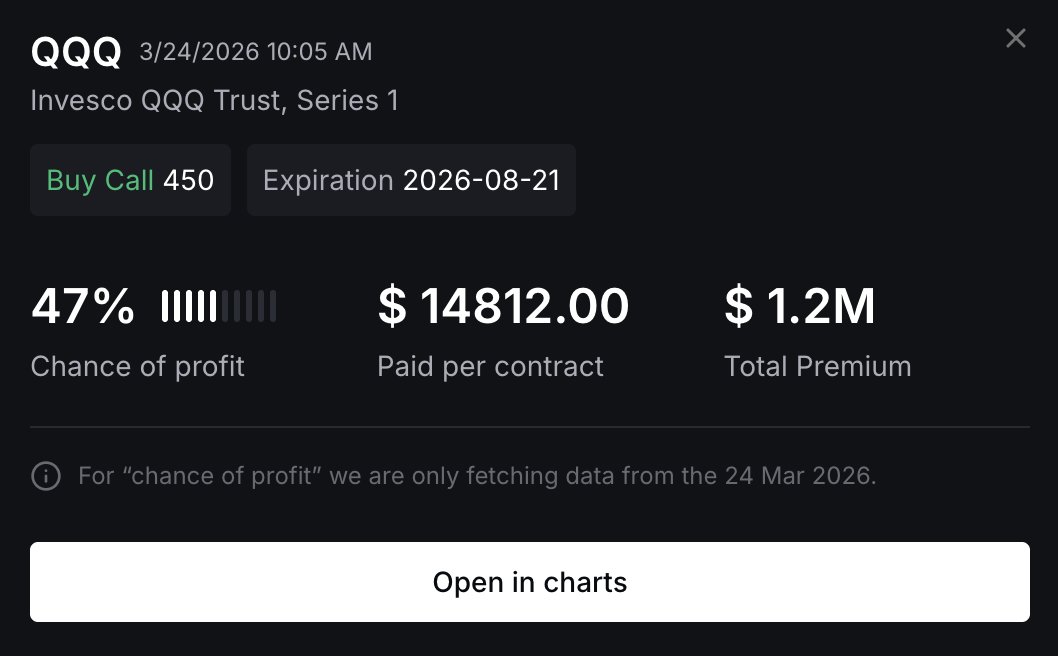Click the chance of profit data disclaimer text
The height and width of the screenshot is (656, 1058).
tap(477, 476)
